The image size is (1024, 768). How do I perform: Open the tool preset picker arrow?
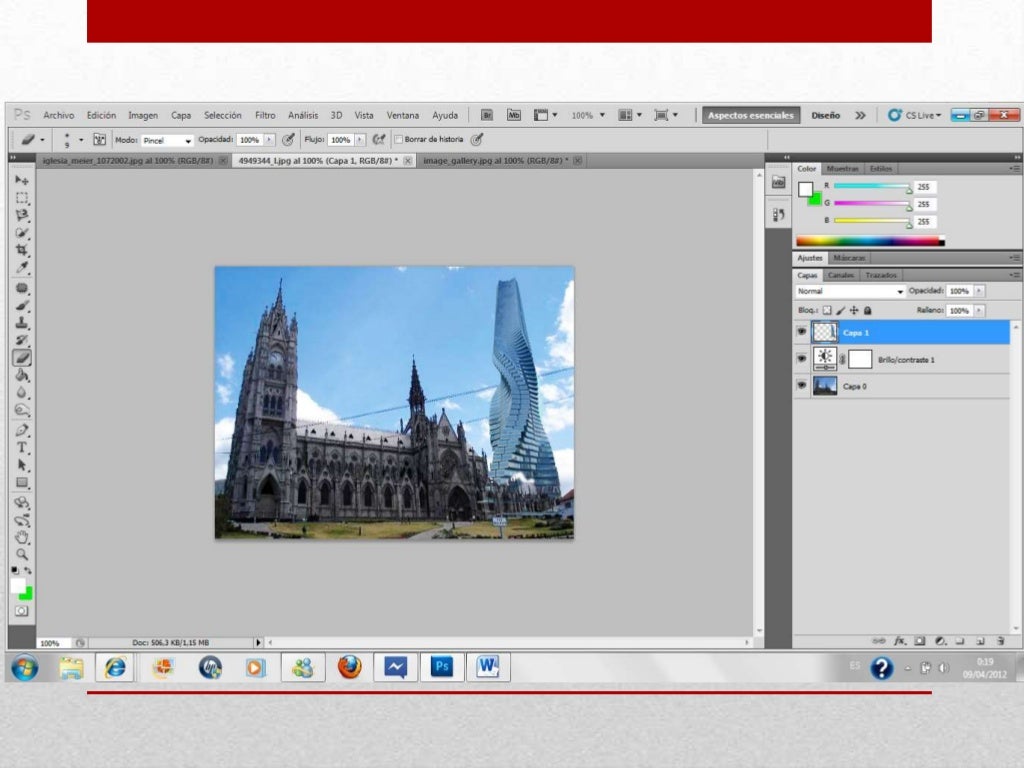tap(42, 140)
